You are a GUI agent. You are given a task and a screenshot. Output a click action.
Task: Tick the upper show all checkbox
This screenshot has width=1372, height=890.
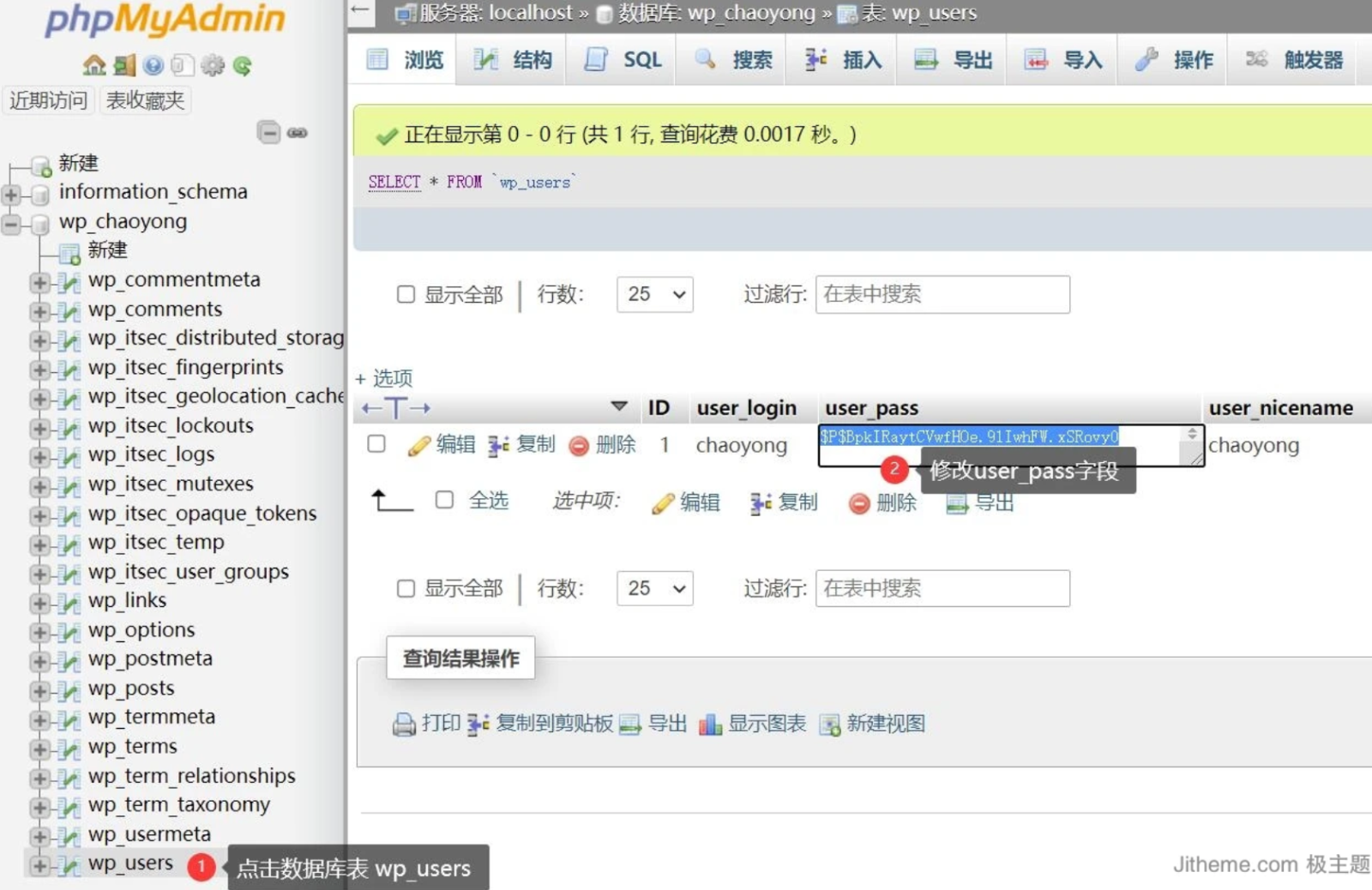pyautogui.click(x=406, y=294)
